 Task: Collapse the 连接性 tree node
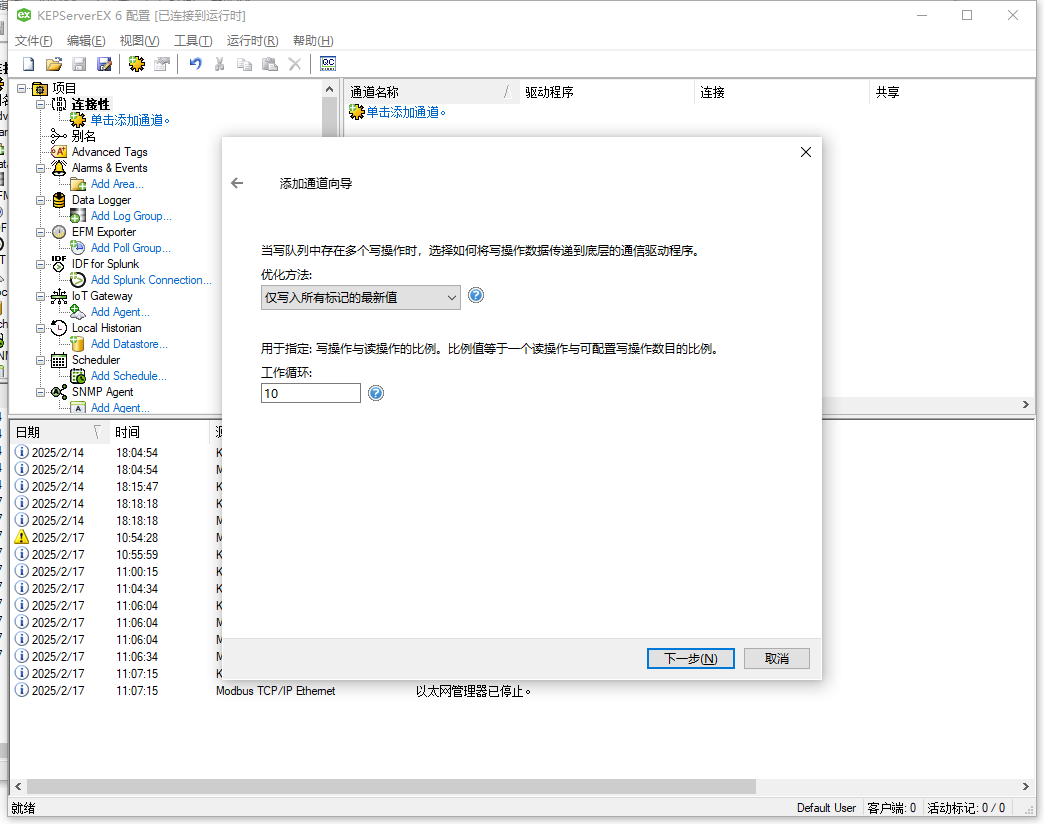pyautogui.click(x=41, y=104)
